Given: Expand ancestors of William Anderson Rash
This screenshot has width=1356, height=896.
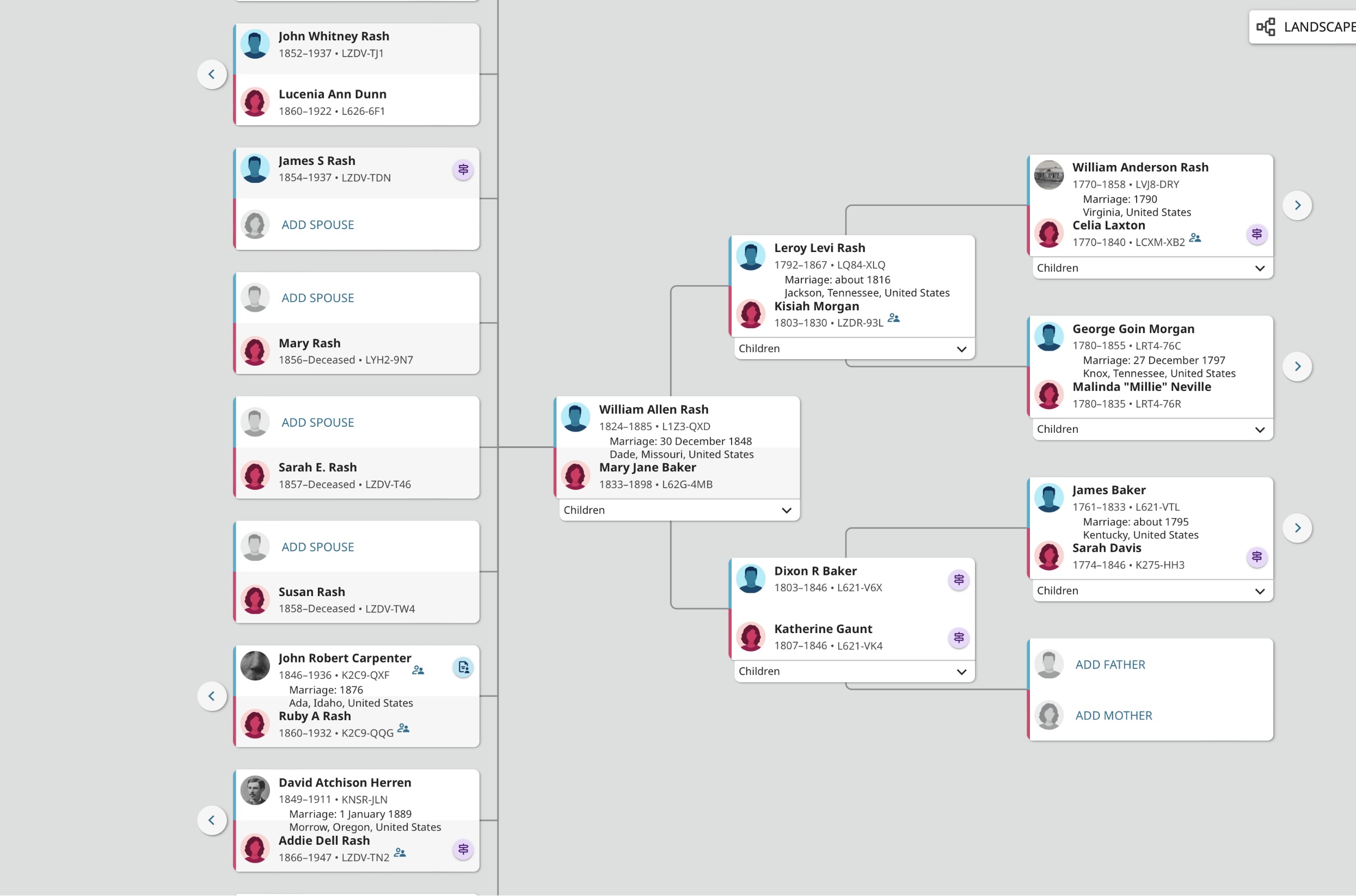Looking at the screenshot, I should [x=1297, y=205].
